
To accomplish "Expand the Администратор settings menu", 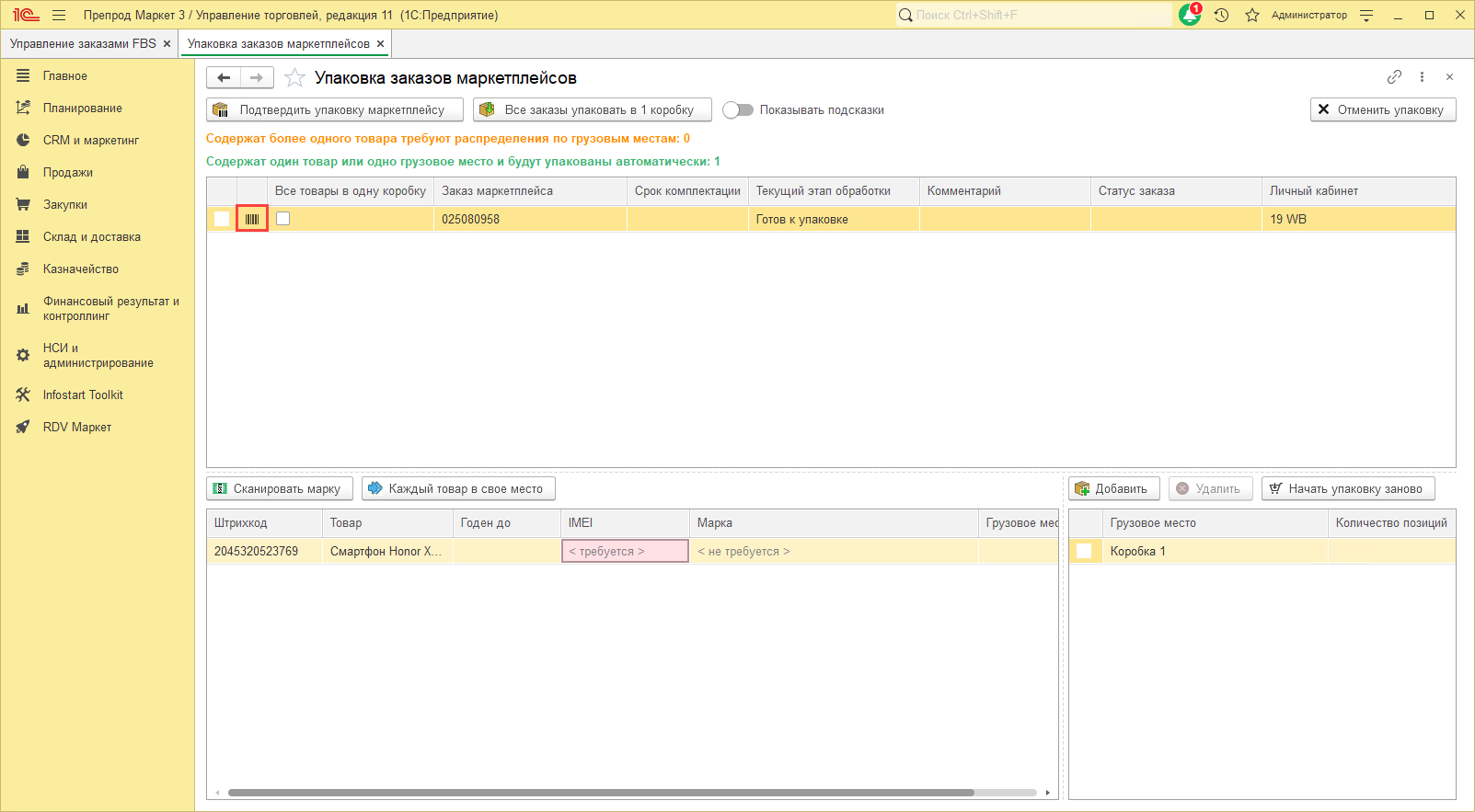I will click(1366, 16).
